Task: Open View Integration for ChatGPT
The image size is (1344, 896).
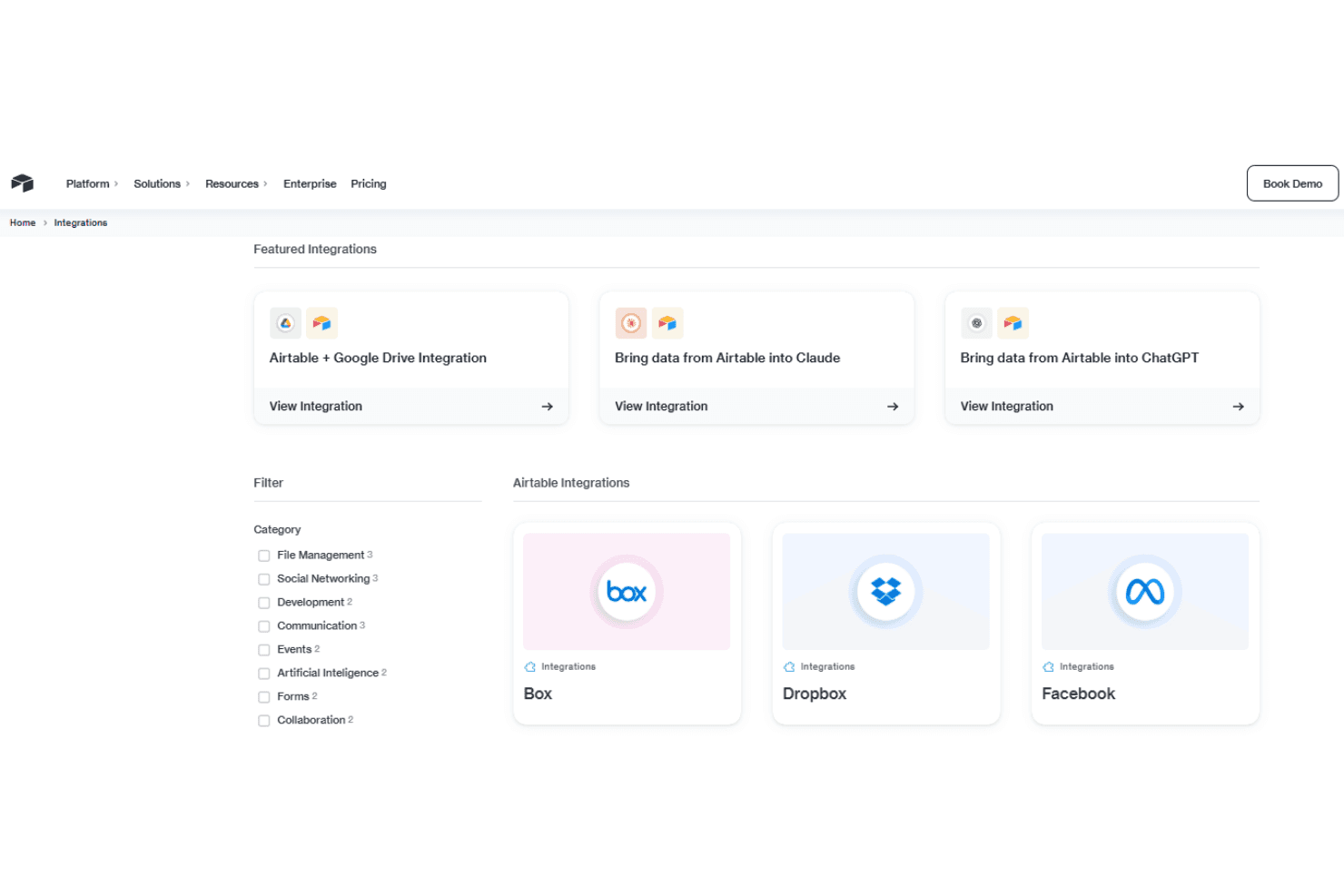Action: point(1102,407)
